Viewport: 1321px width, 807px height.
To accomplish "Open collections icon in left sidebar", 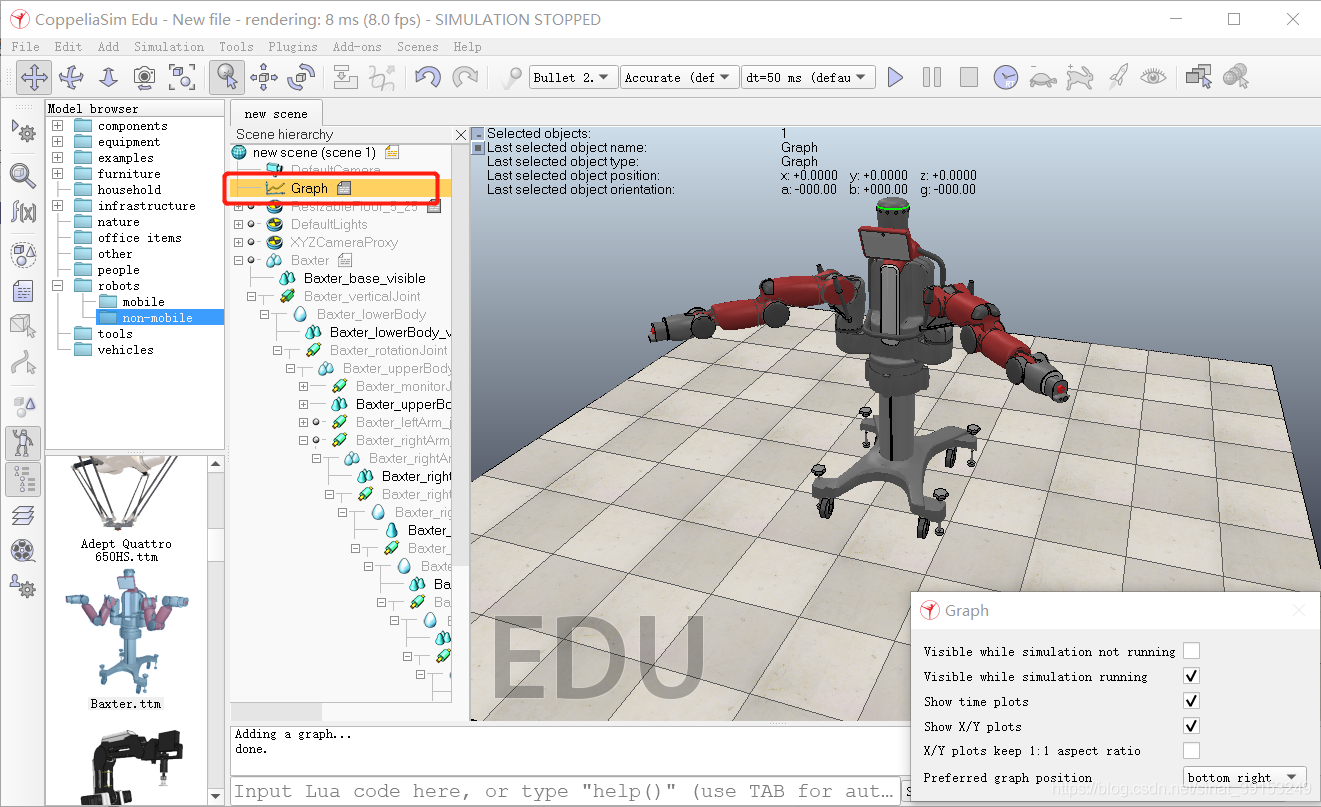I will point(23,256).
